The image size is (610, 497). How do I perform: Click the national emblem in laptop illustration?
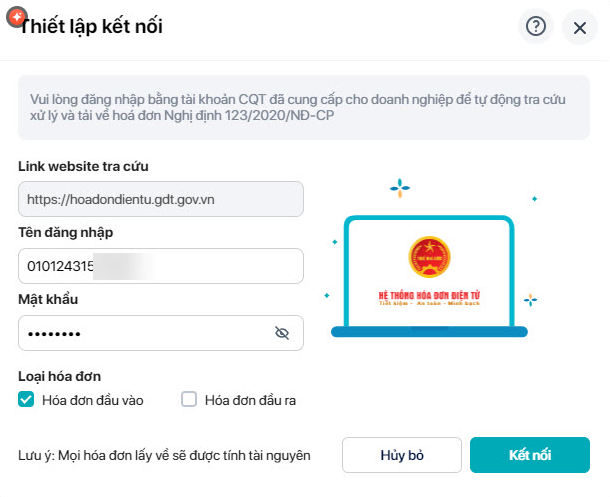click(429, 257)
